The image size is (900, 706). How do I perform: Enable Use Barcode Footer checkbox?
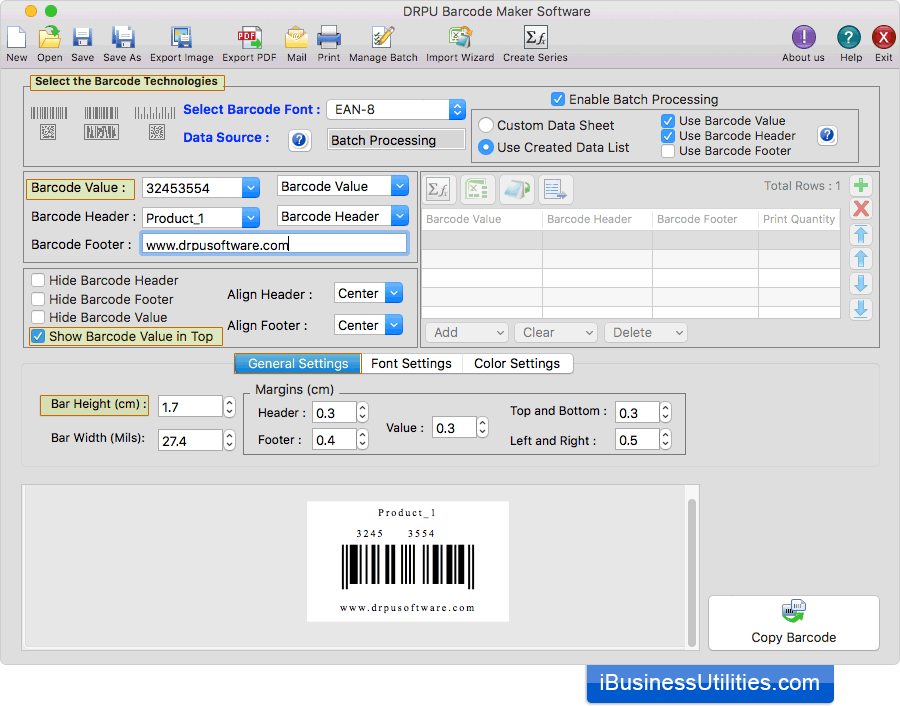pyautogui.click(x=668, y=151)
